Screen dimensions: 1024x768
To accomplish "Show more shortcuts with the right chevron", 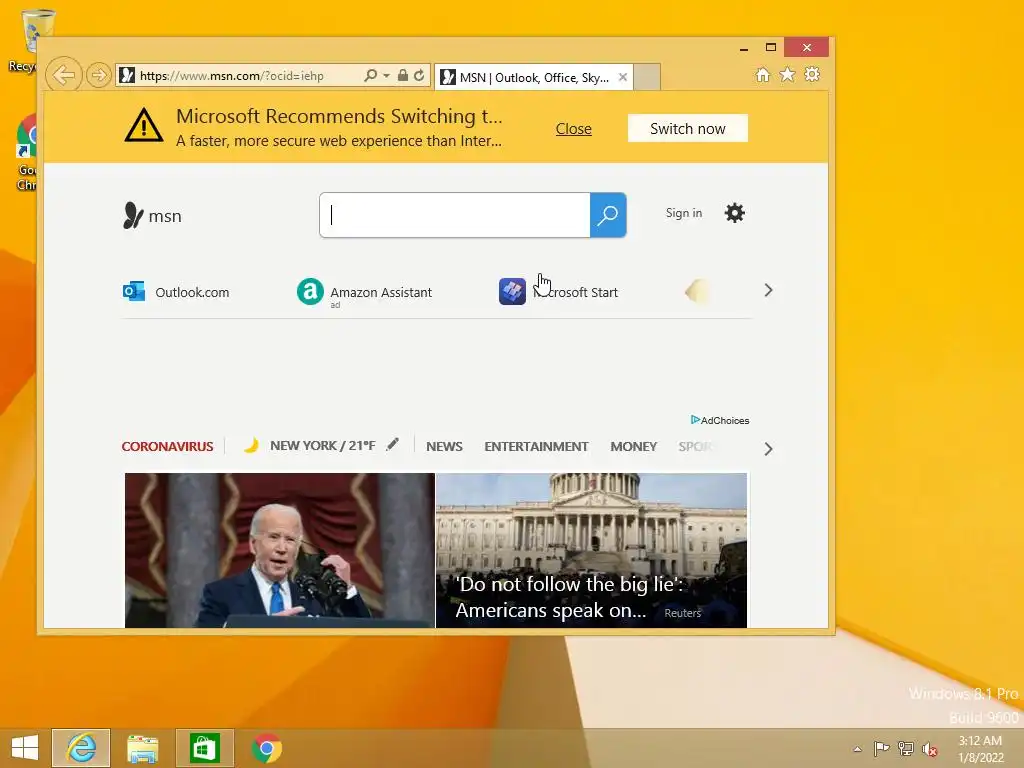I will (x=769, y=290).
